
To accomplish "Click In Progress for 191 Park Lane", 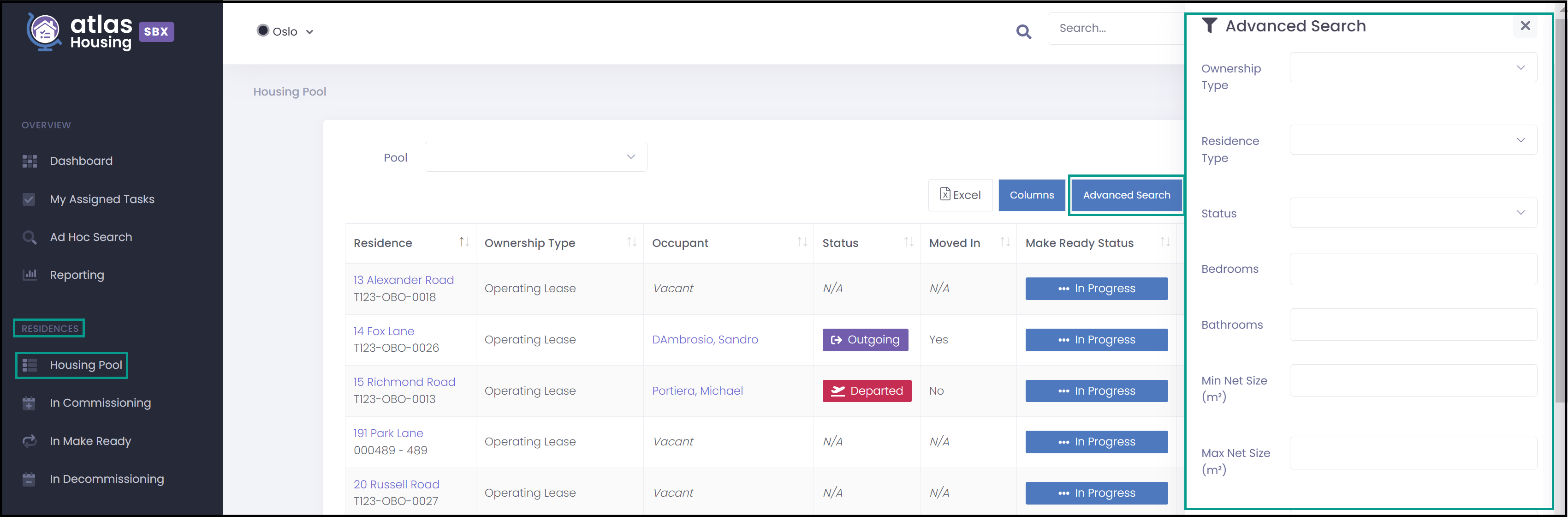I will point(1096,441).
